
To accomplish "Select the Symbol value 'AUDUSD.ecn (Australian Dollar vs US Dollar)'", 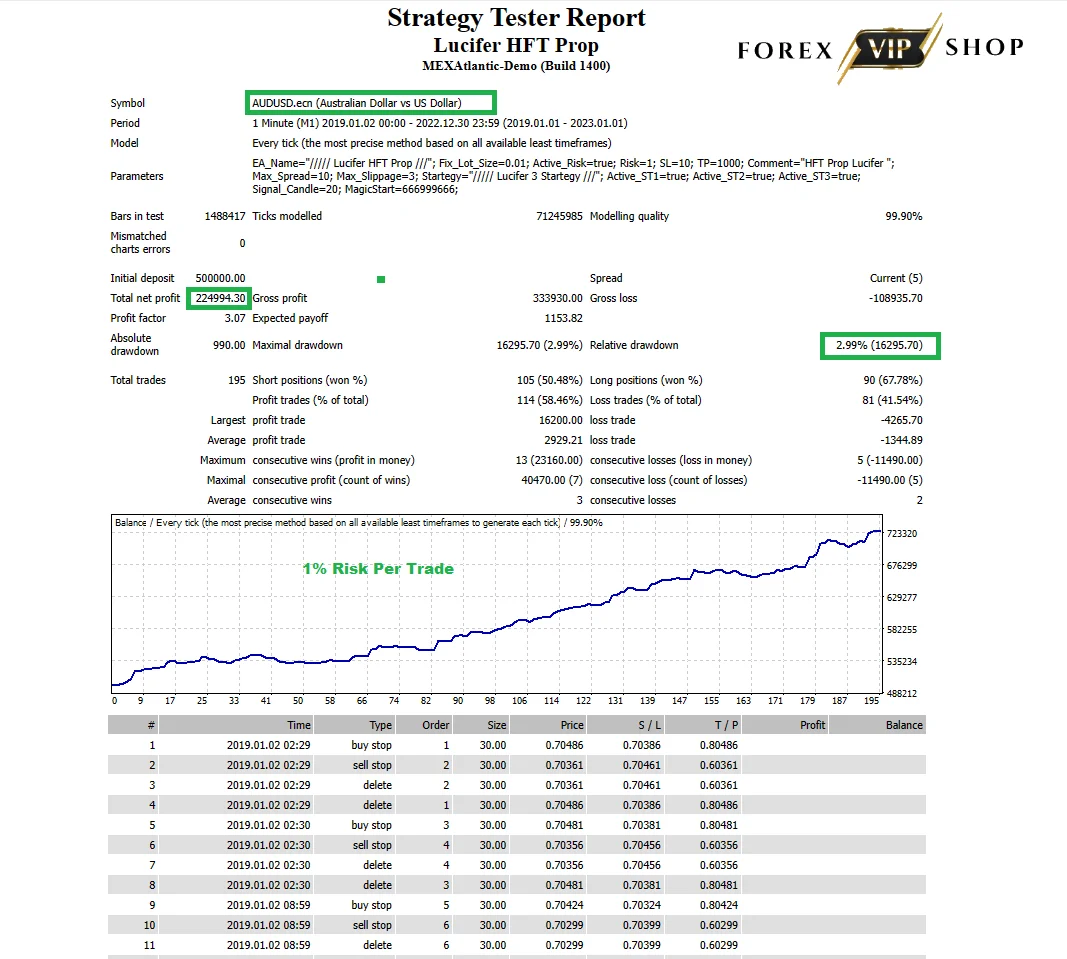I will click(x=357, y=103).
